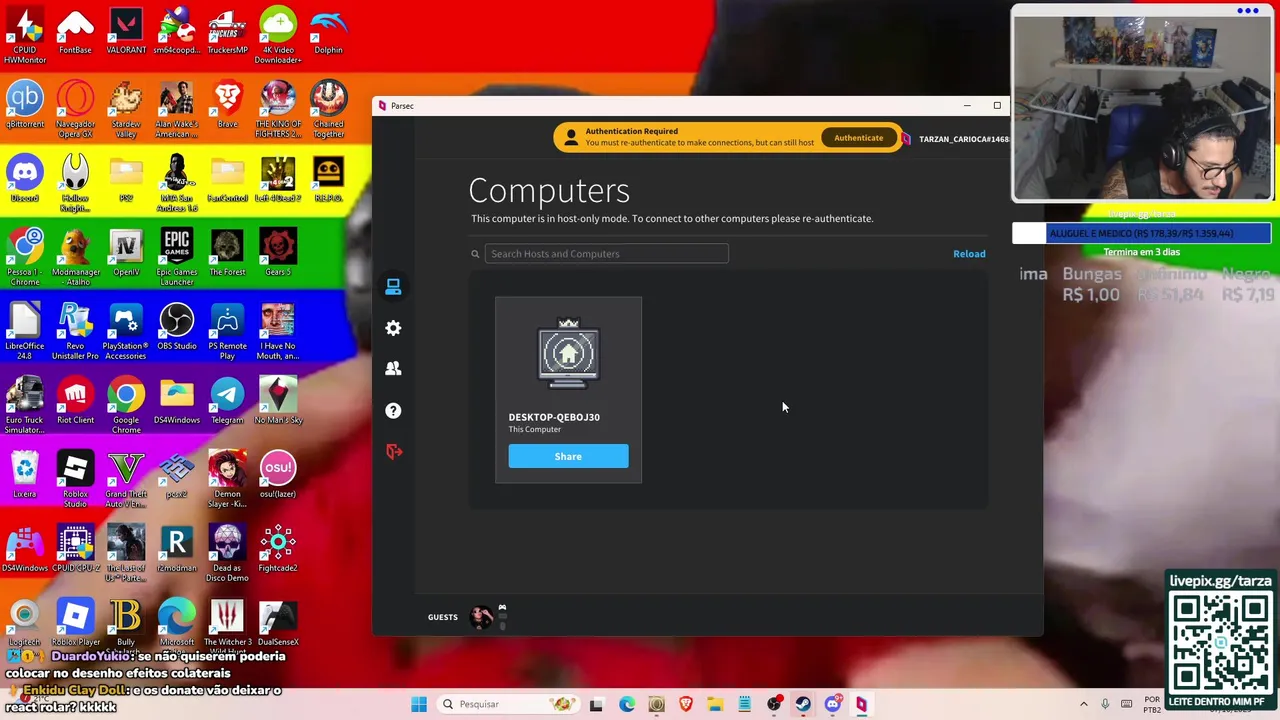Open Left 4 Dead 2 desktop icon

coord(278,178)
